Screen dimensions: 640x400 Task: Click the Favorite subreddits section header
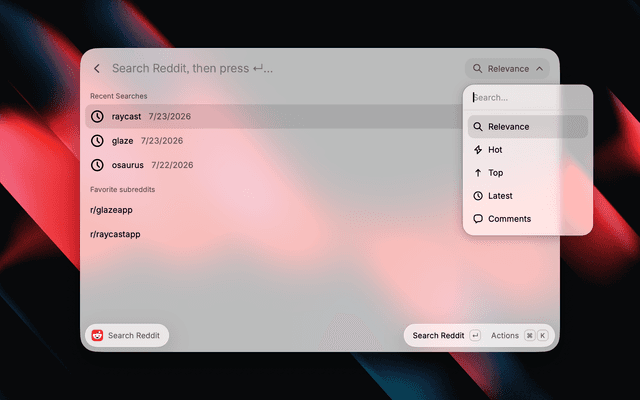pos(122,189)
